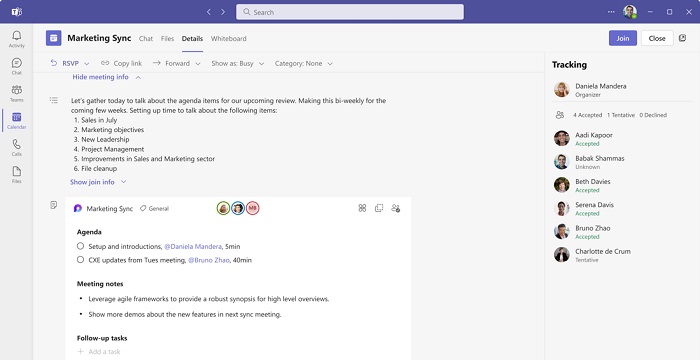700x360 pixels.
Task: Select attendee Charlotte de Crum
Action: pos(622,255)
